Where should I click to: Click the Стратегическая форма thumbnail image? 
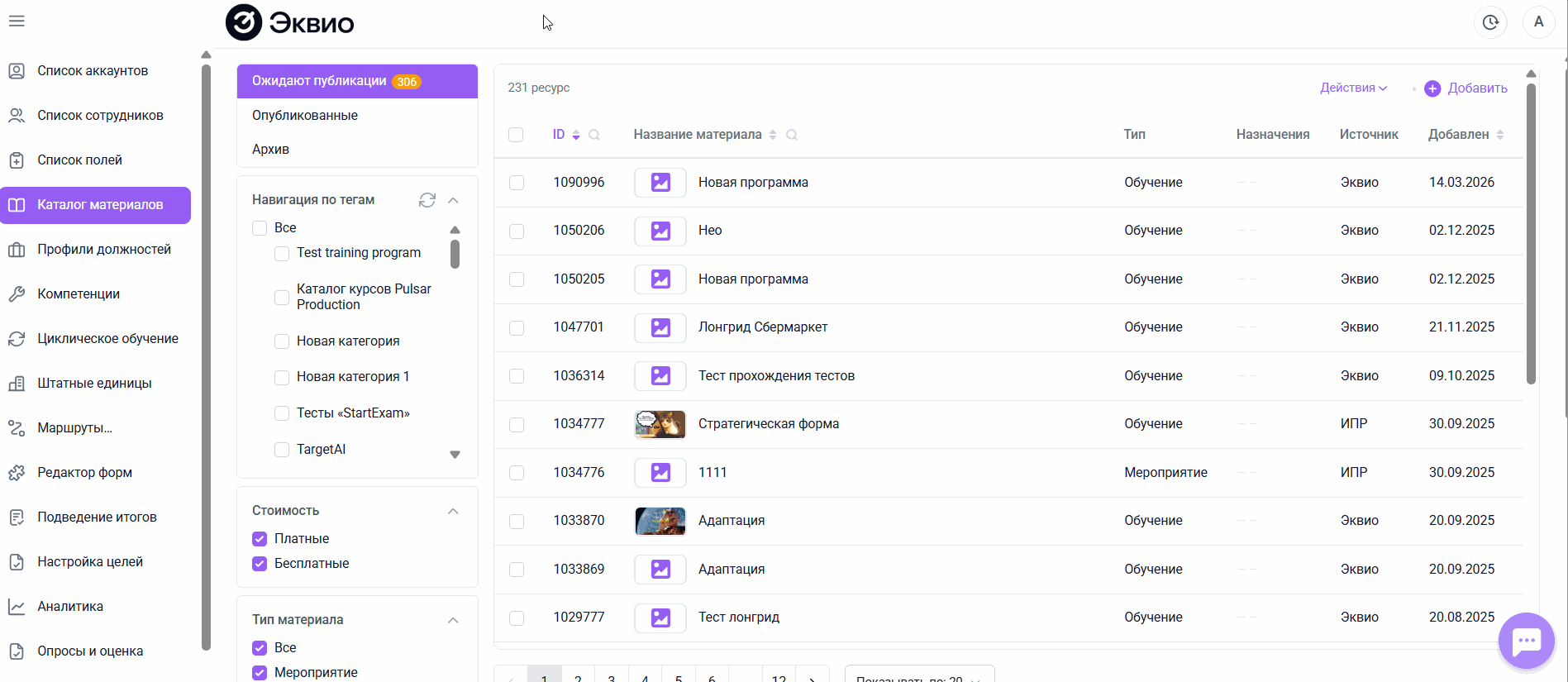pyautogui.click(x=660, y=424)
